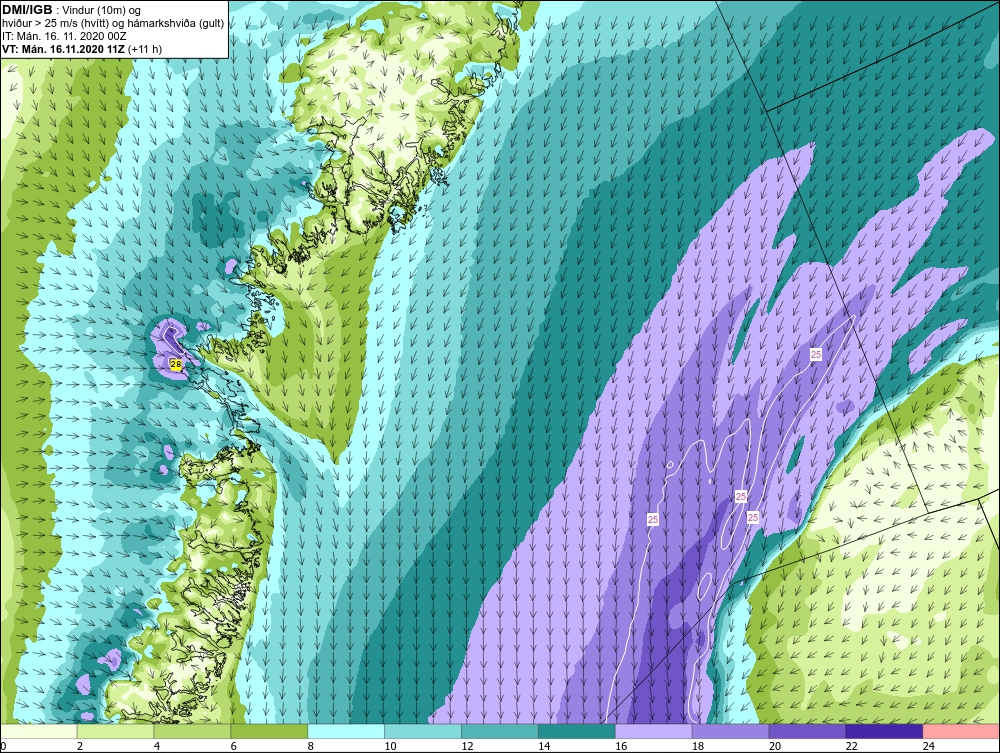This screenshot has width=1000, height=753.
Task: Click the '(+11 h)' forecast offset text
Action: (145, 49)
